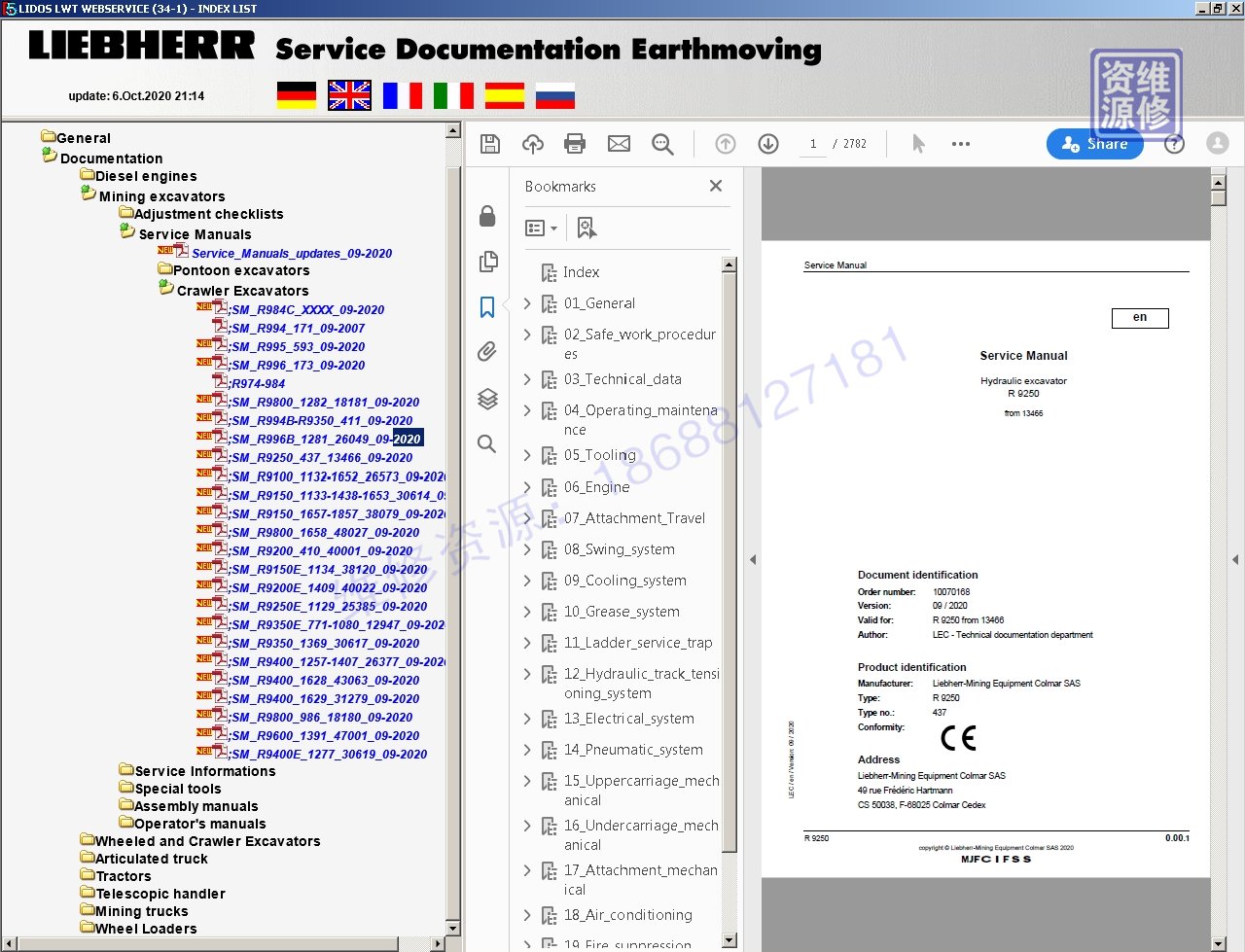Screen dimensions: 1245x952
Task: Open the layers panel icon
Action: pyautogui.click(x=487, y=399)
